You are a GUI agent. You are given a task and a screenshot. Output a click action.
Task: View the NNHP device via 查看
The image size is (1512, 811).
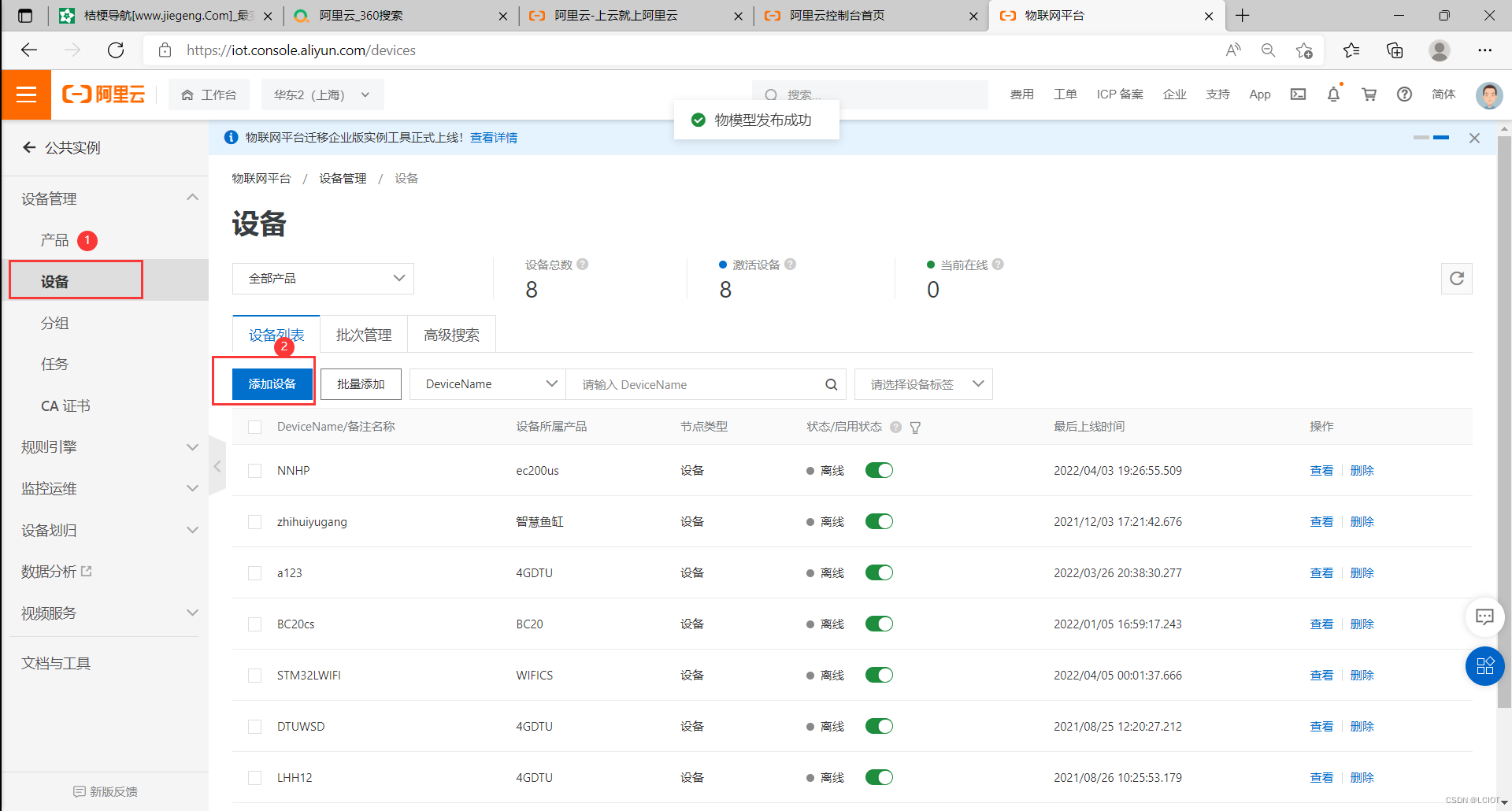point(1321,471)
